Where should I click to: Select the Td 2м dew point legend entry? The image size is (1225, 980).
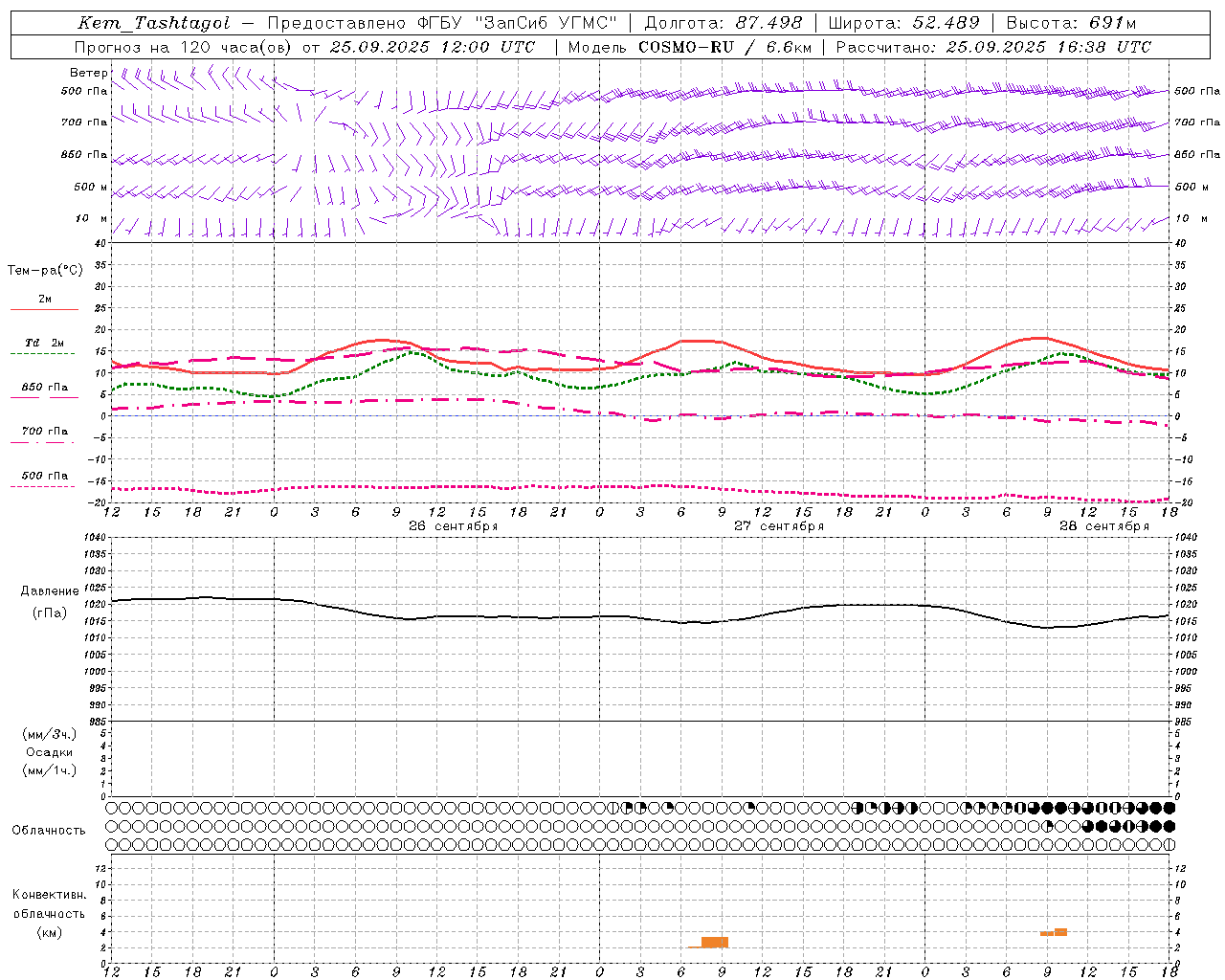click(45, 343)
